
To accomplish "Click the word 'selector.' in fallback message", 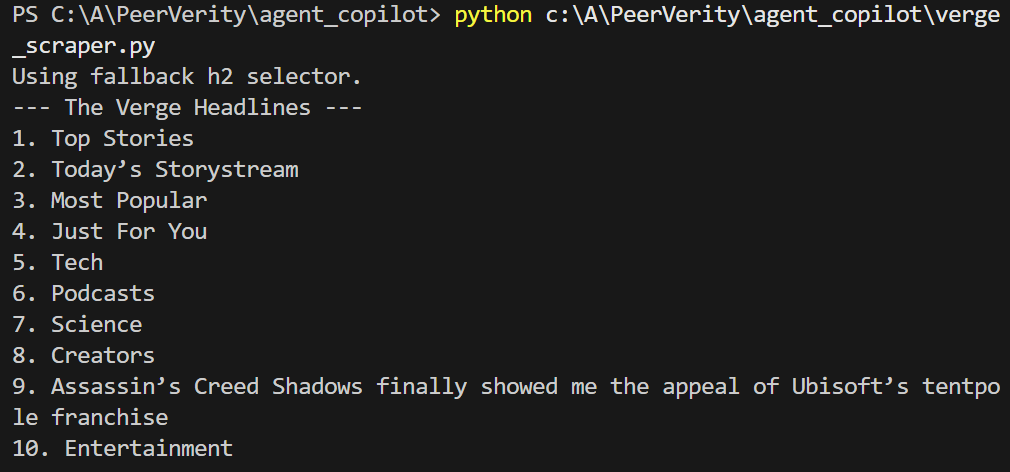I will (305, 77).
